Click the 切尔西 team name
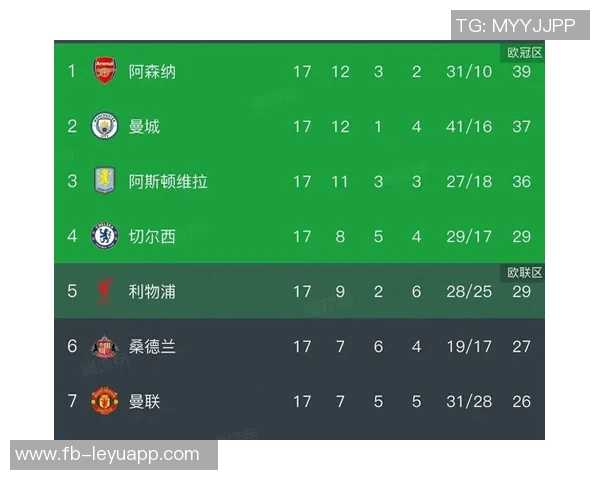This screenshot has width=600, height=480. click(152, 237)
